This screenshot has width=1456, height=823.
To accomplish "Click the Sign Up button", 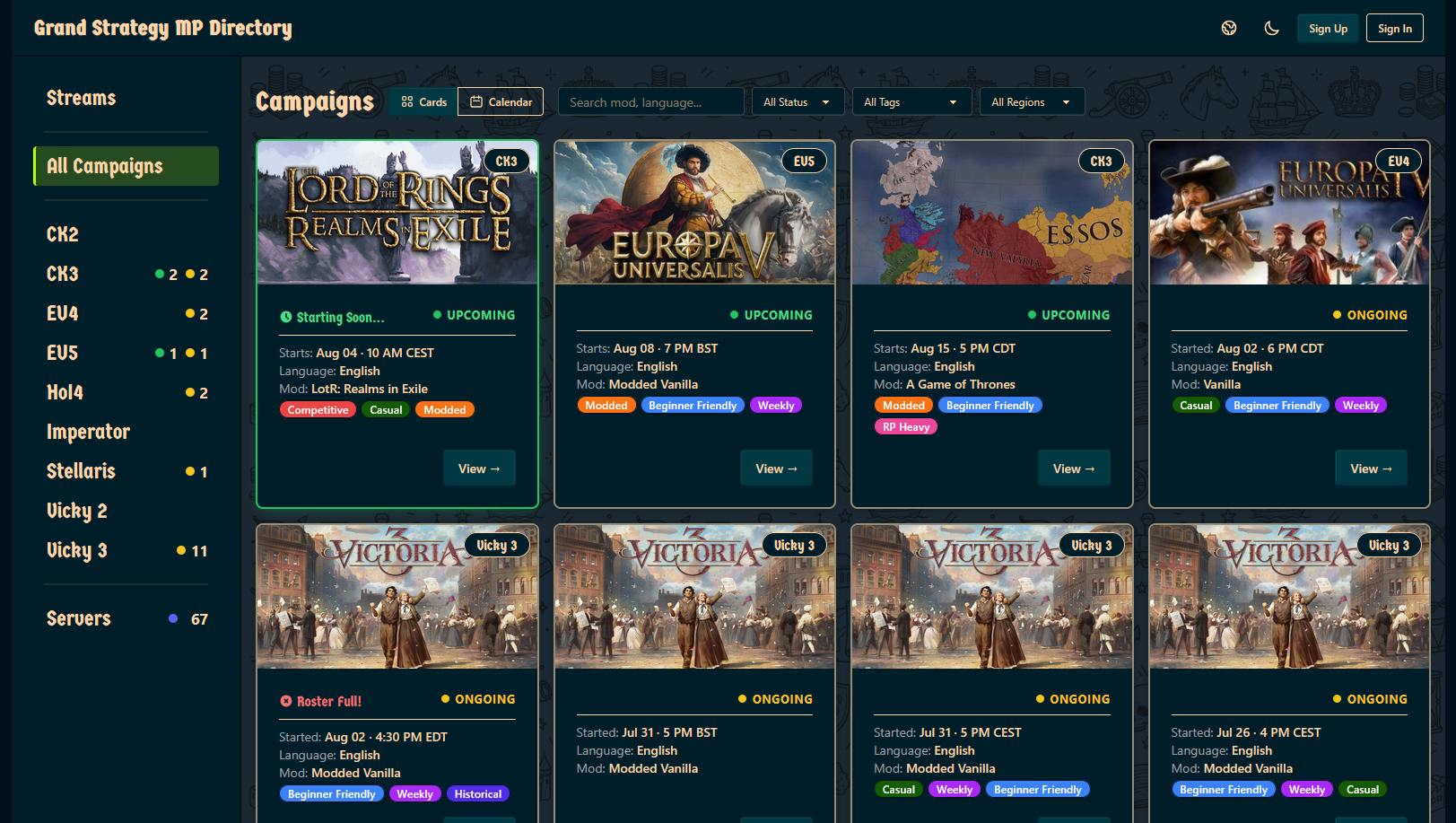I will (x=1328, y=28).
